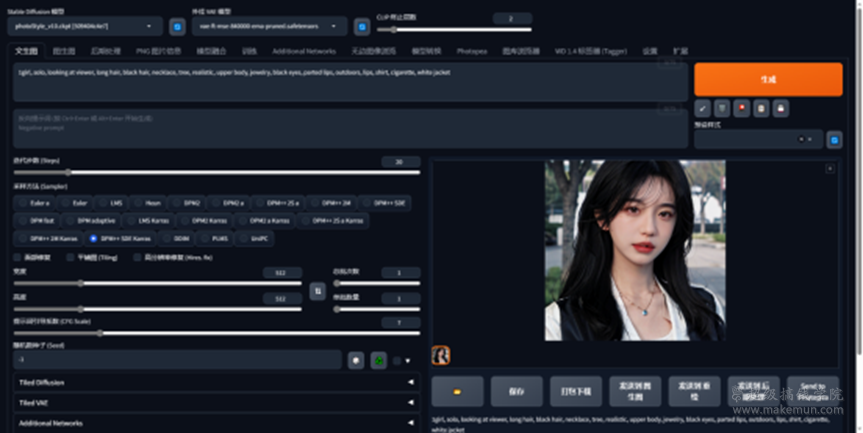
Task: Click the refresh icon beside the checkpoint dropdown
Action: [177, 26]
